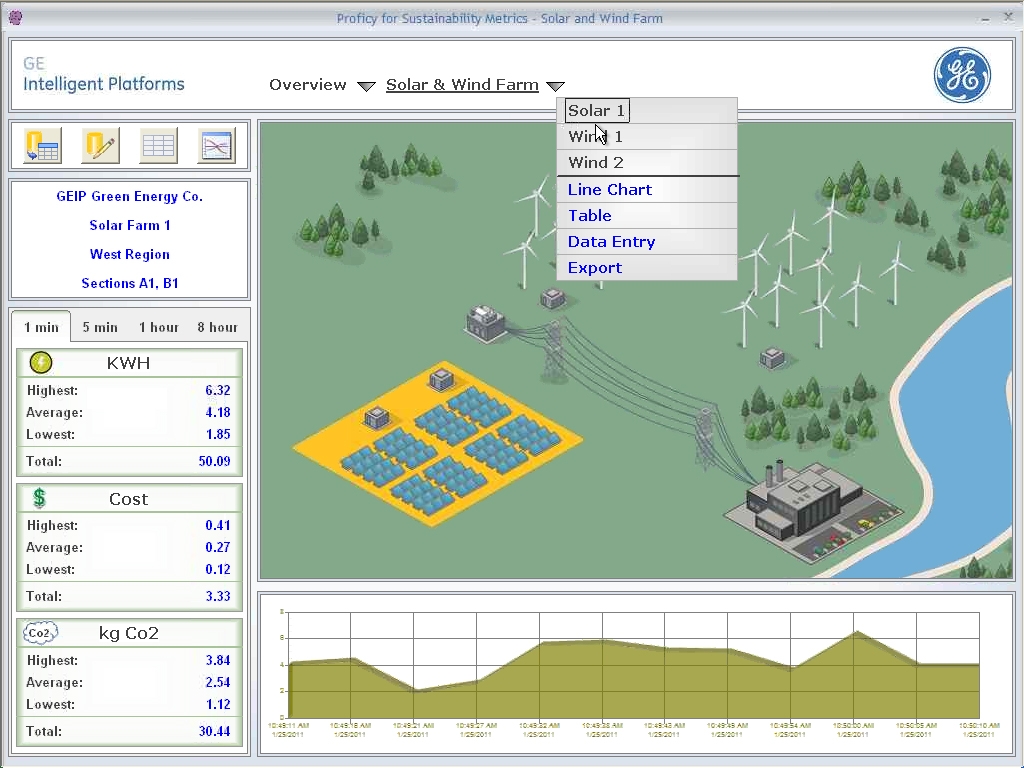This screenshot has width=1024, height=768.
Task: Click the Co2 Total value 30.44
Action: tap(214, 731)
